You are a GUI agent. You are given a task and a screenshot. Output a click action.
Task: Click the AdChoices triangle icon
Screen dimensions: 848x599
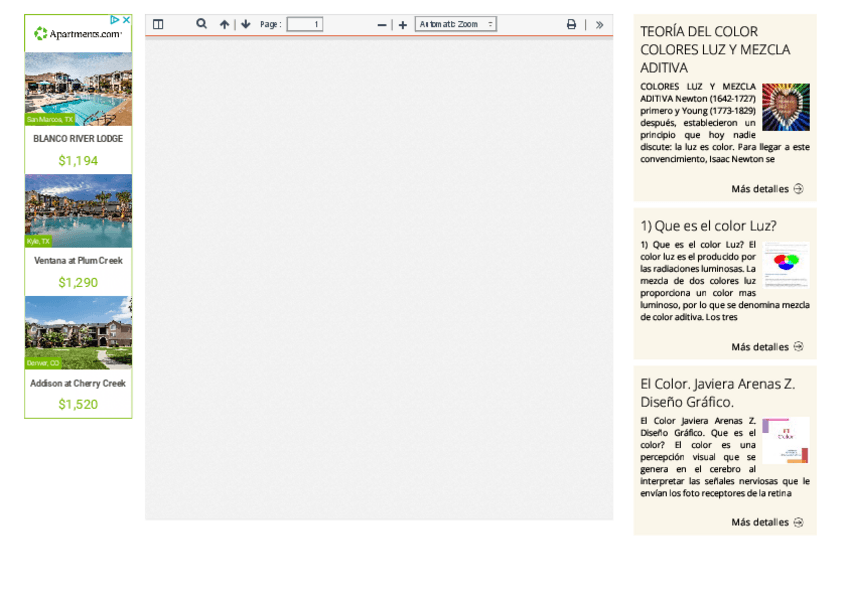pyautogui.click(x=115, y=19)
